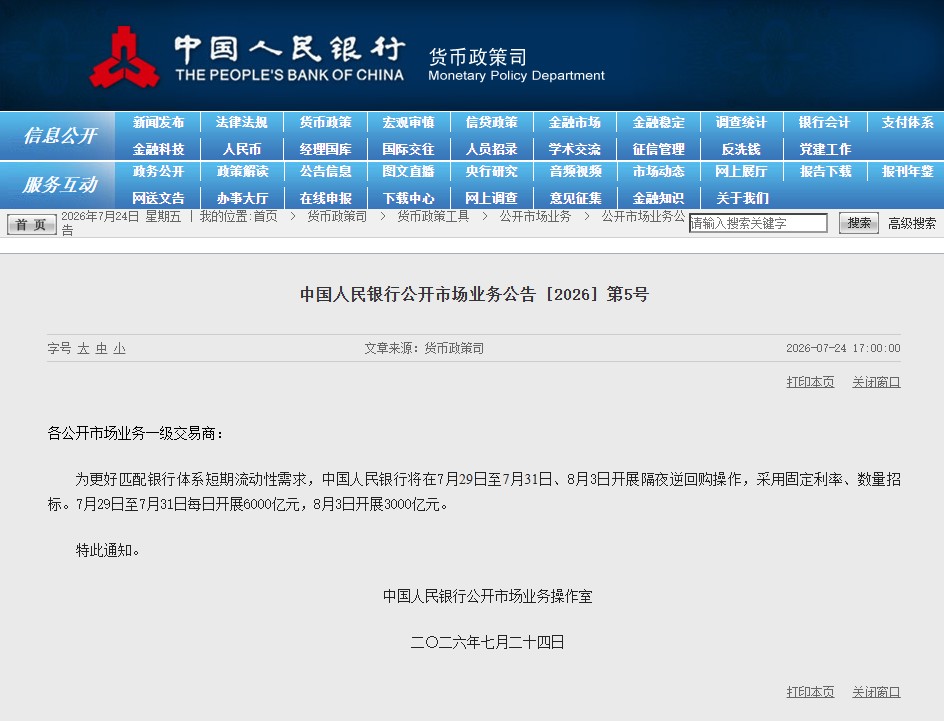The image size is (944, 721).
Task: Open 政务公开 under 服务互动
Action: pos(158,172)
